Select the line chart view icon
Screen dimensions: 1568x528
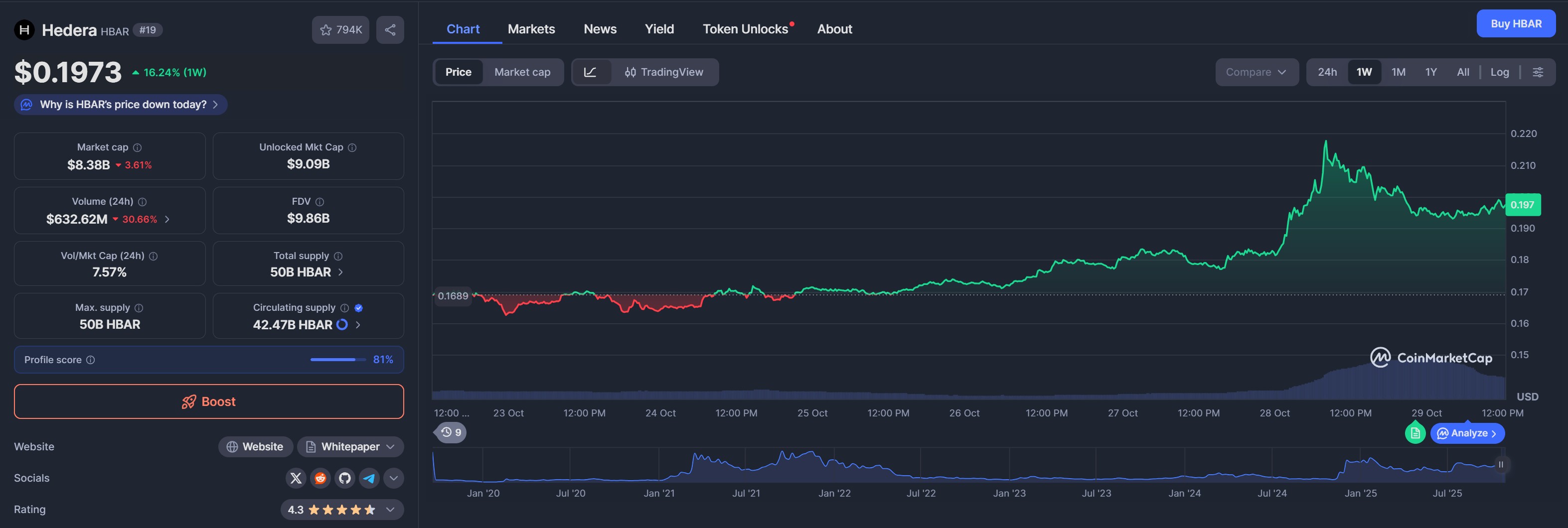(x=590, y=72)
